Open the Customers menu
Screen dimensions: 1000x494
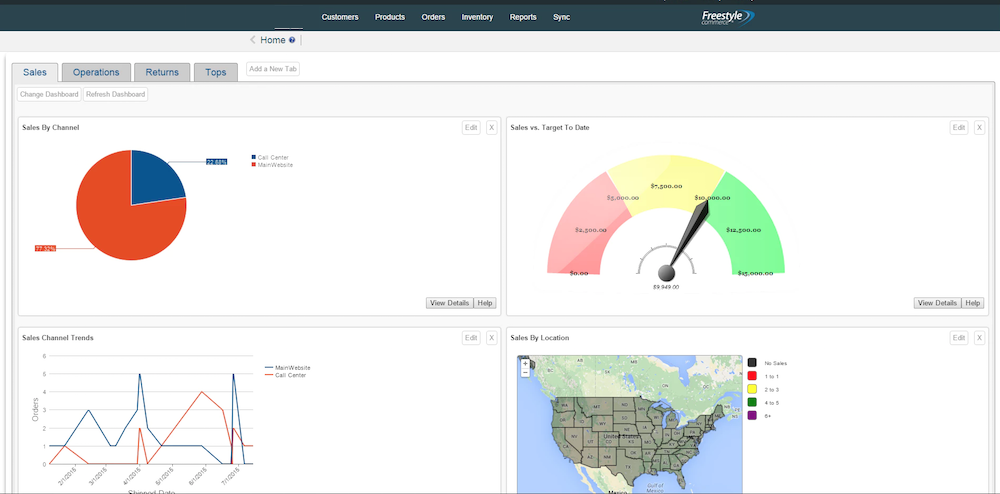(340, 17)
